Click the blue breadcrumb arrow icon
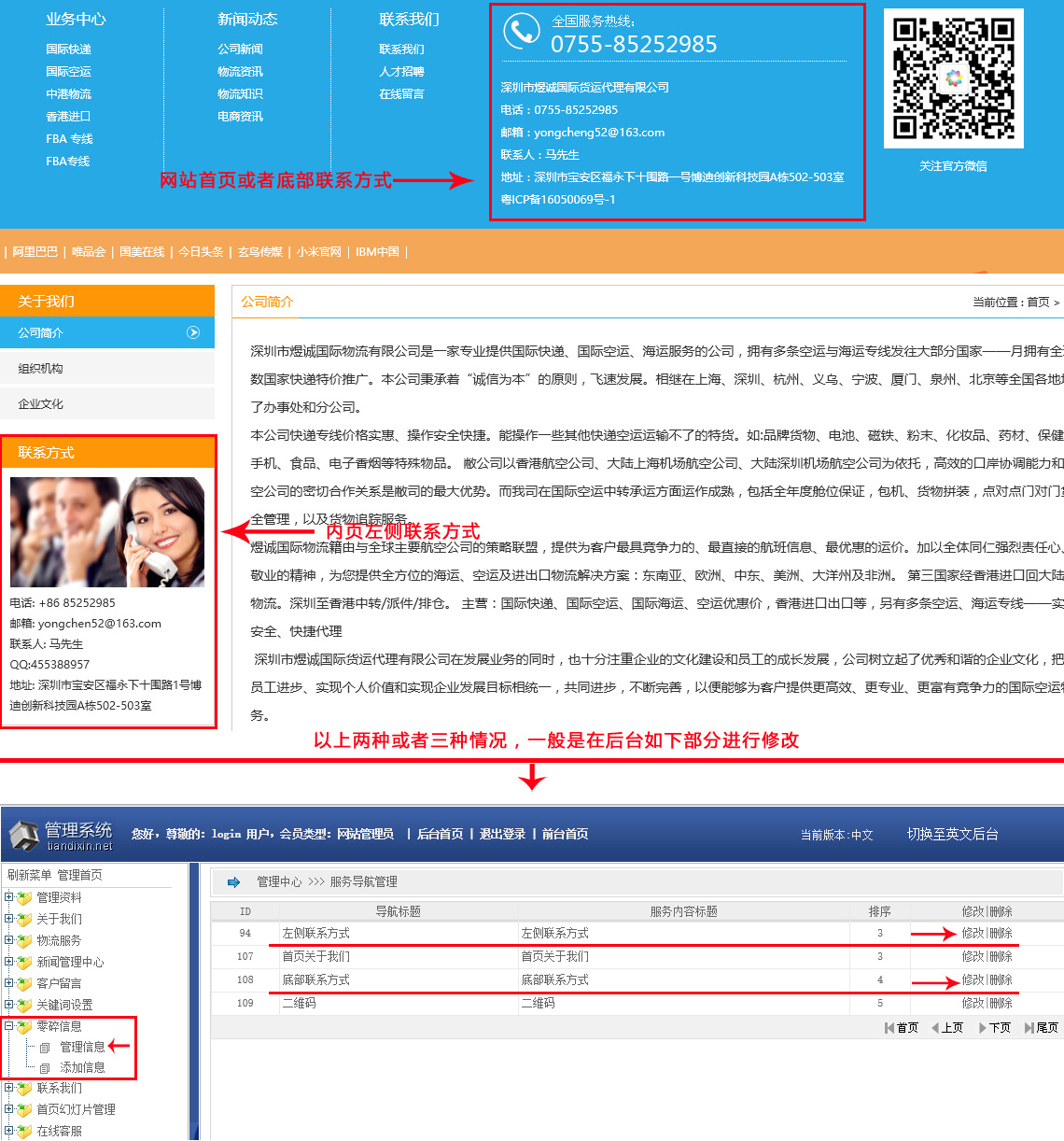Viewport: 1064px width, 1141px height. click(233, 881)
